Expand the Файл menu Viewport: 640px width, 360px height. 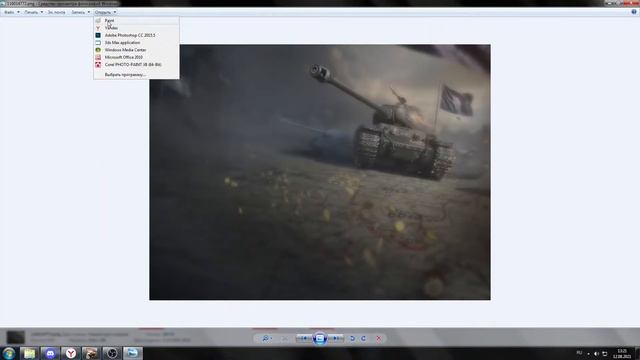pos(11,12)
